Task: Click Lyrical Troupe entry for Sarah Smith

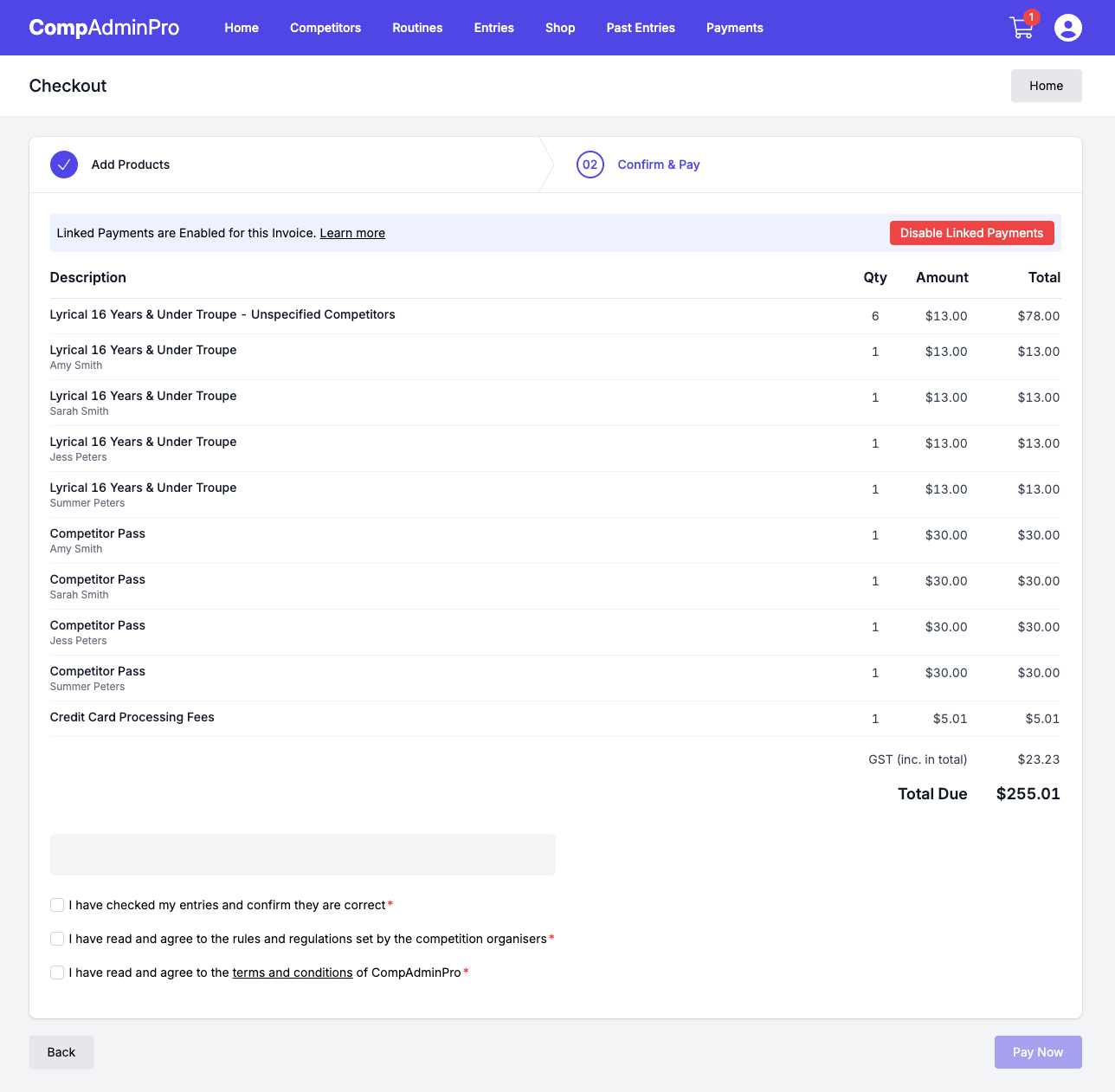Action: pos(556,403)
